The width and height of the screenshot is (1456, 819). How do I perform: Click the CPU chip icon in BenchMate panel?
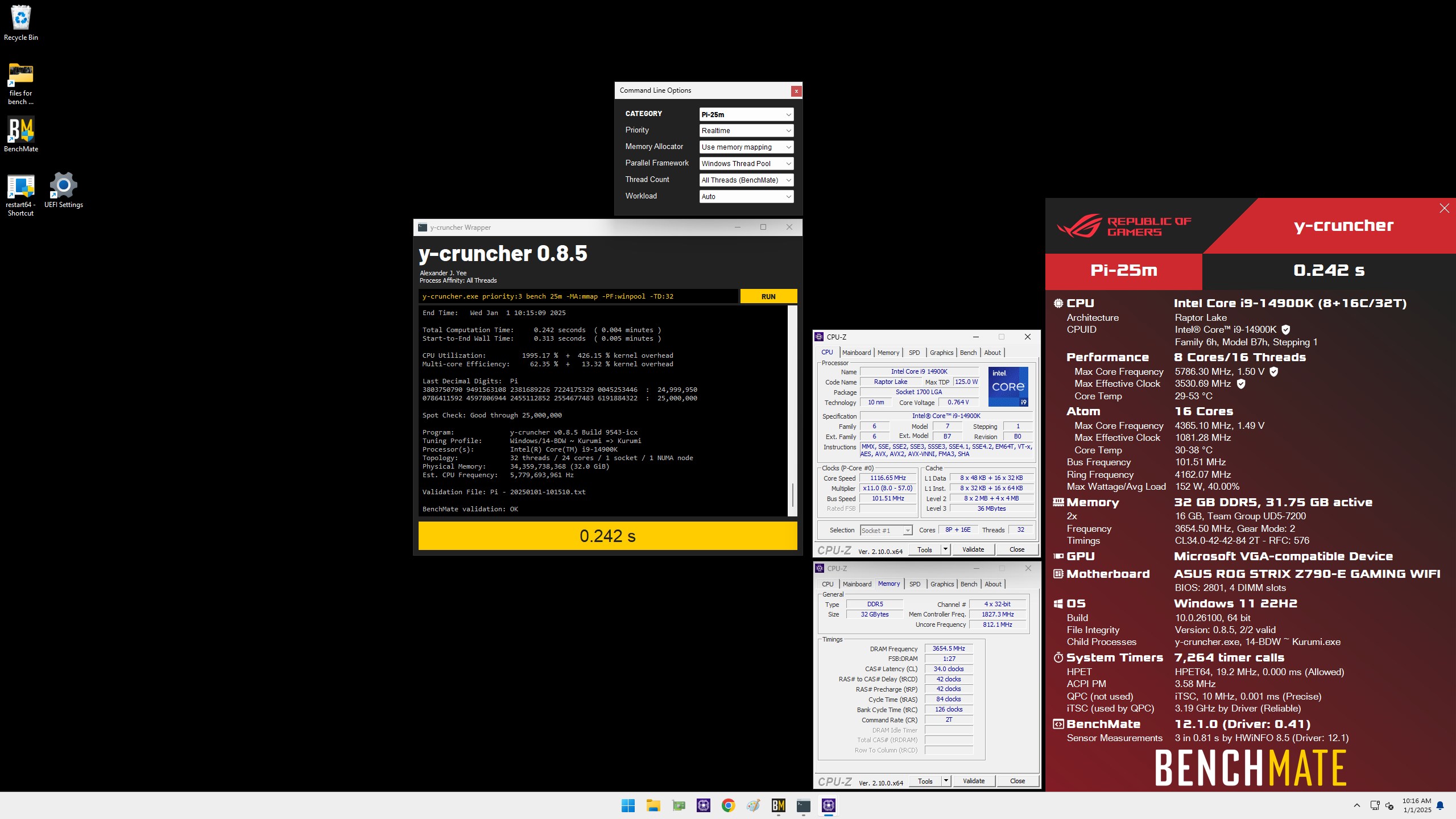1058,303
